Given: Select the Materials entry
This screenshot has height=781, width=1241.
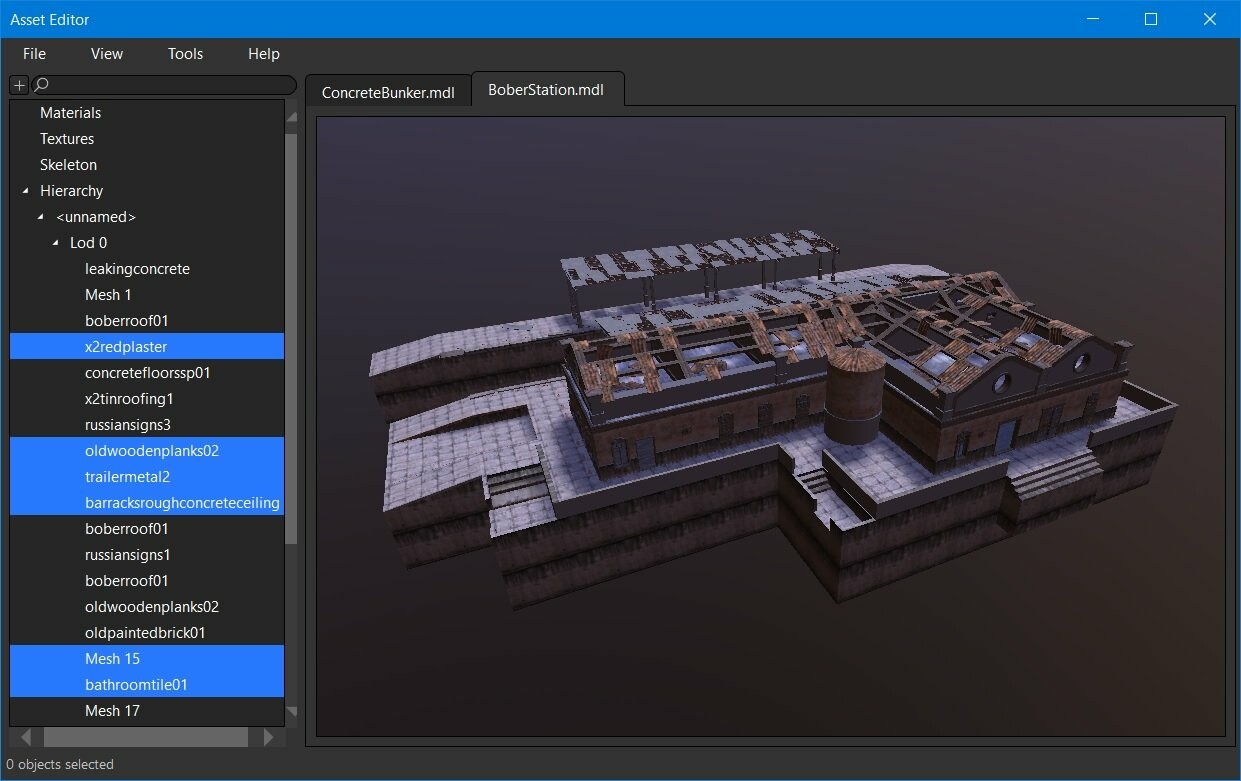Looking at the screenshot, I should (x=70, y=112).
